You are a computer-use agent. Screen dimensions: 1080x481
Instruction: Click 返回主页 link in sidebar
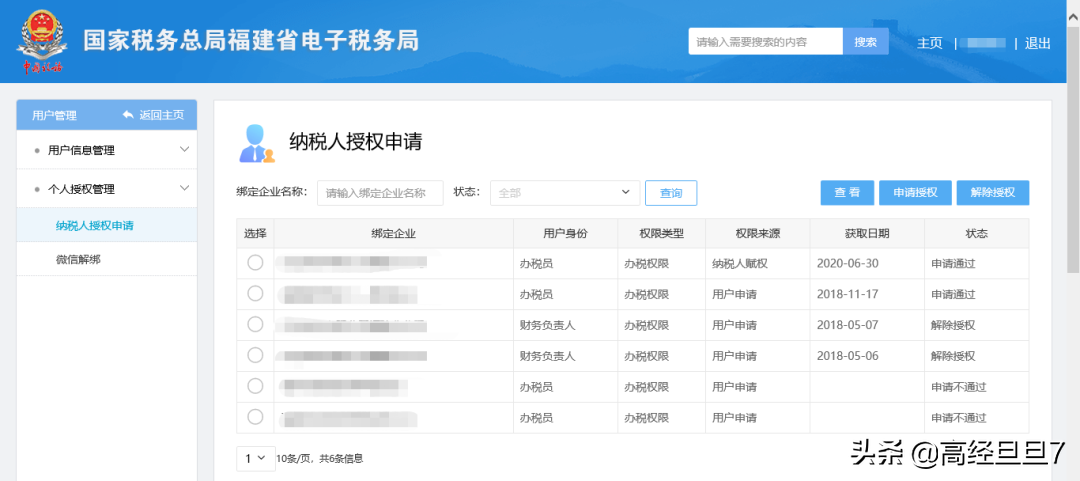click(x=162, y=115)
